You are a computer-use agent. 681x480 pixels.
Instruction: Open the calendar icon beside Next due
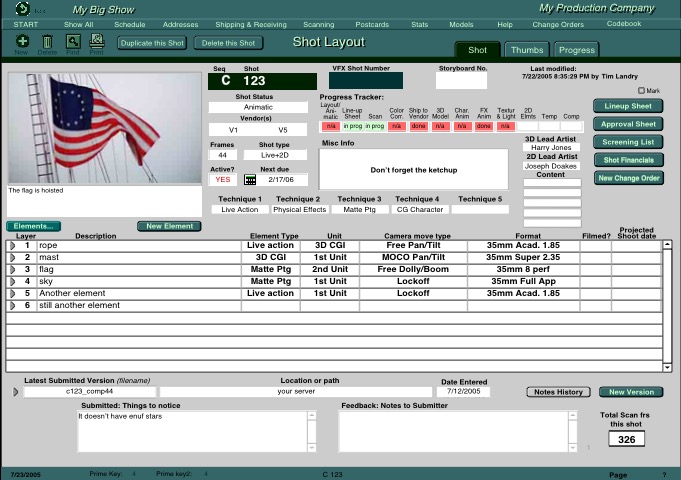[250, 180]
